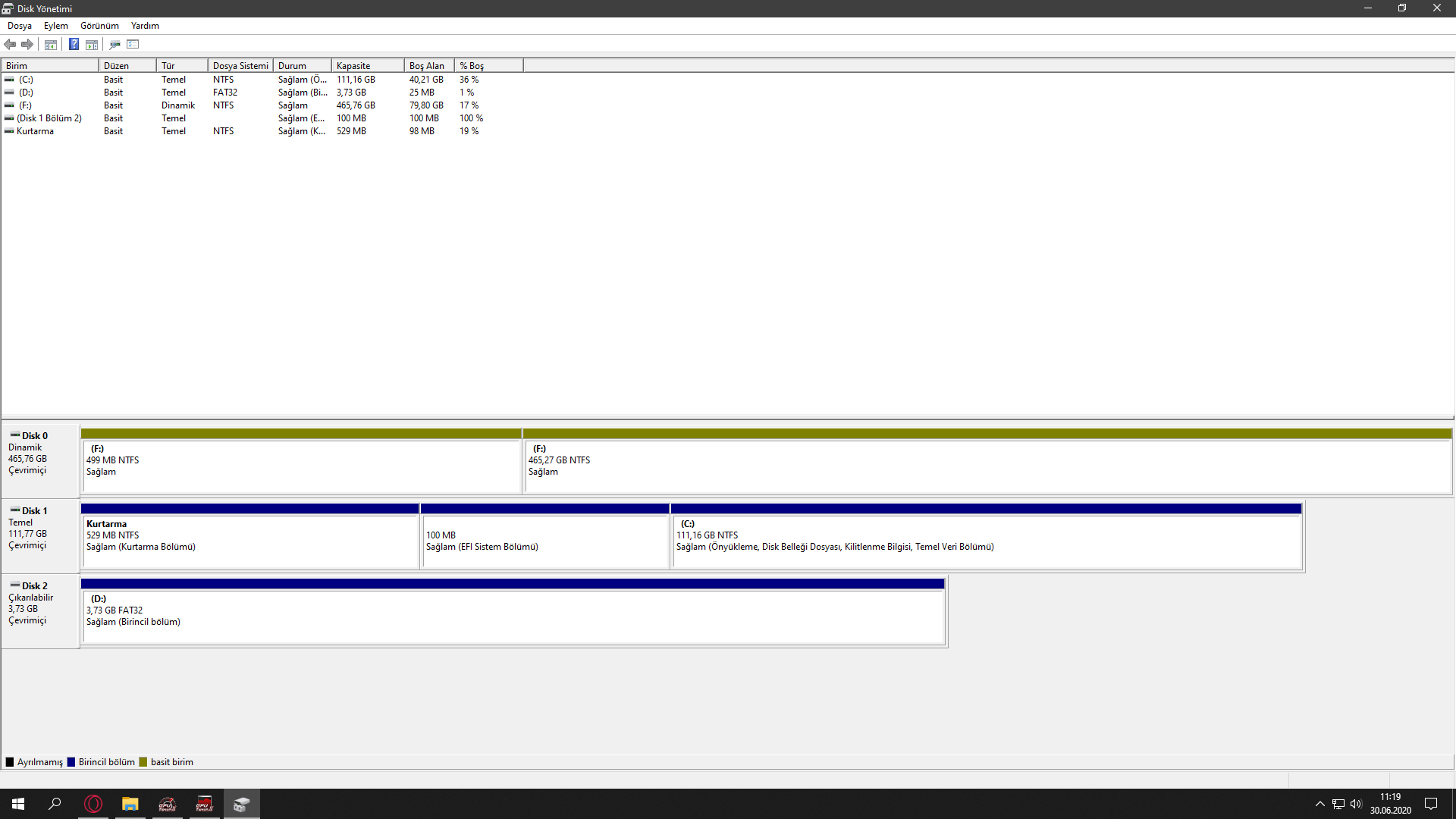Image resolution: width=1456 pixels, height=819 pixels.
Task: Expand hidden system tray icons chevron
Action: coord(1319,804)
